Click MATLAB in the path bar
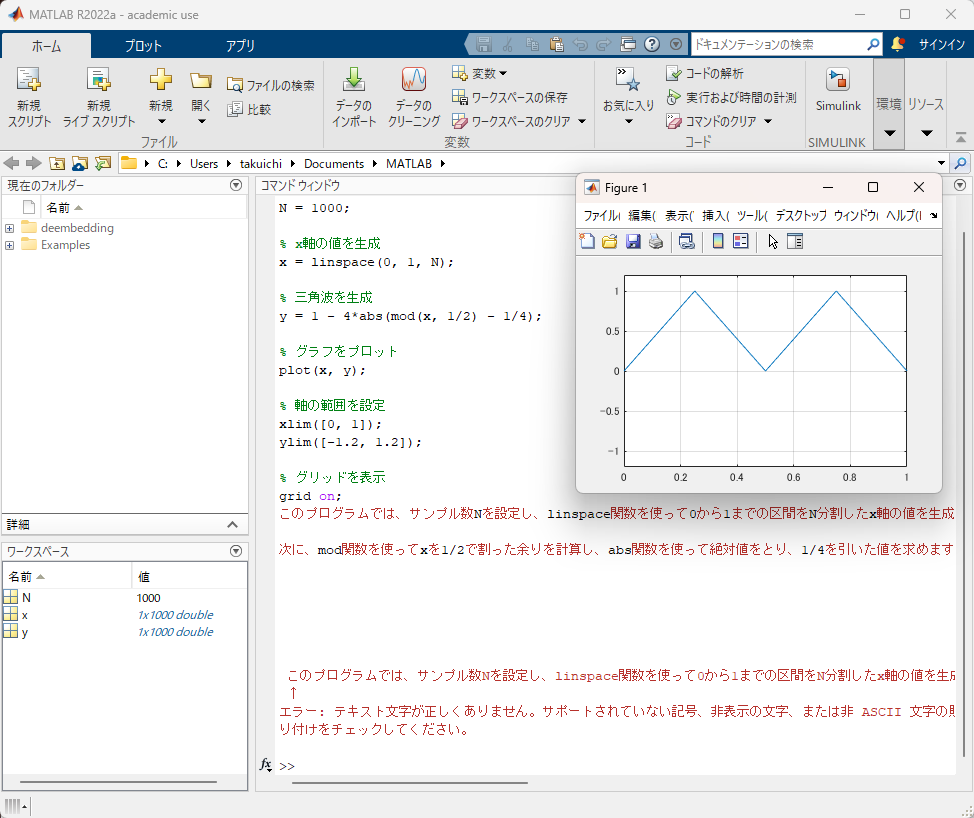Screen dimensions: 974x818 [x=409, y=163]
